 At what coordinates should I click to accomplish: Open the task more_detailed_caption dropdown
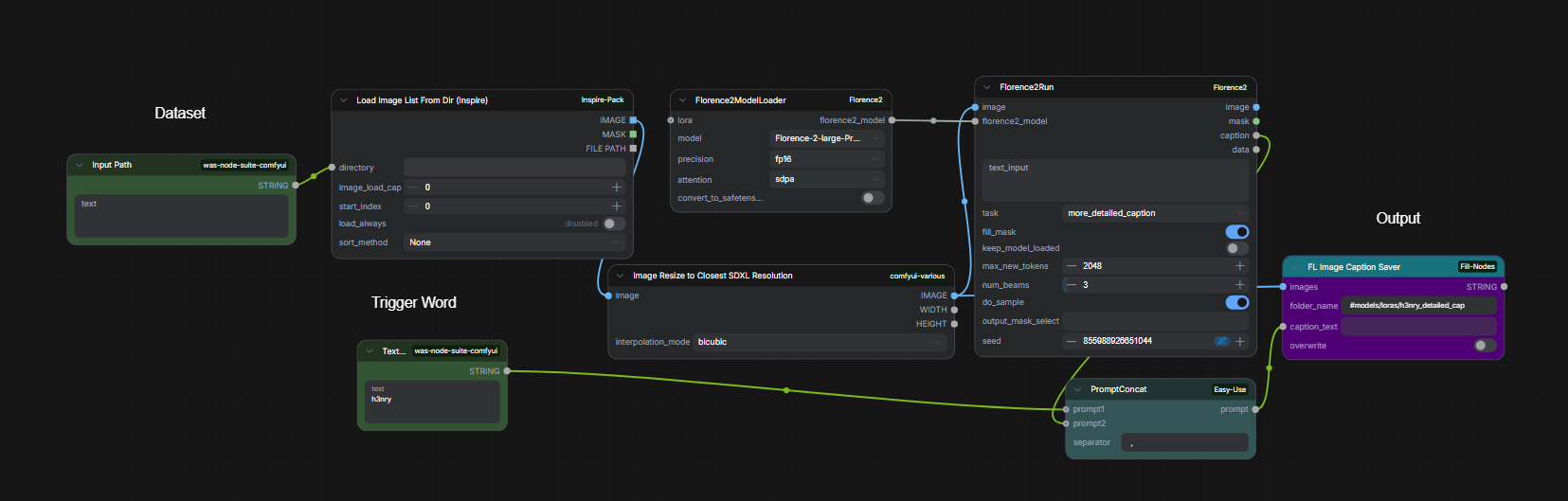[x=1154, y=213]
